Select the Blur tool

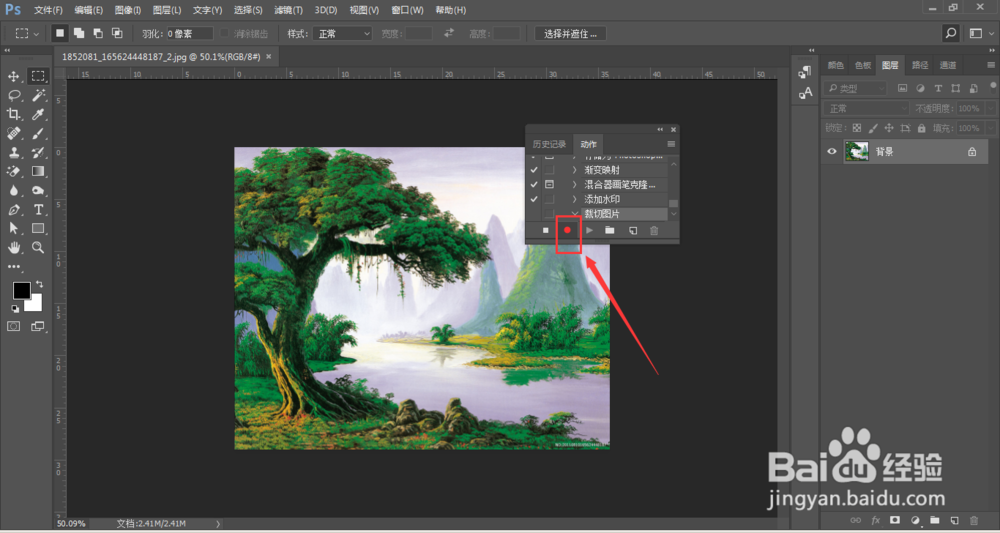[x=13, y=191]
